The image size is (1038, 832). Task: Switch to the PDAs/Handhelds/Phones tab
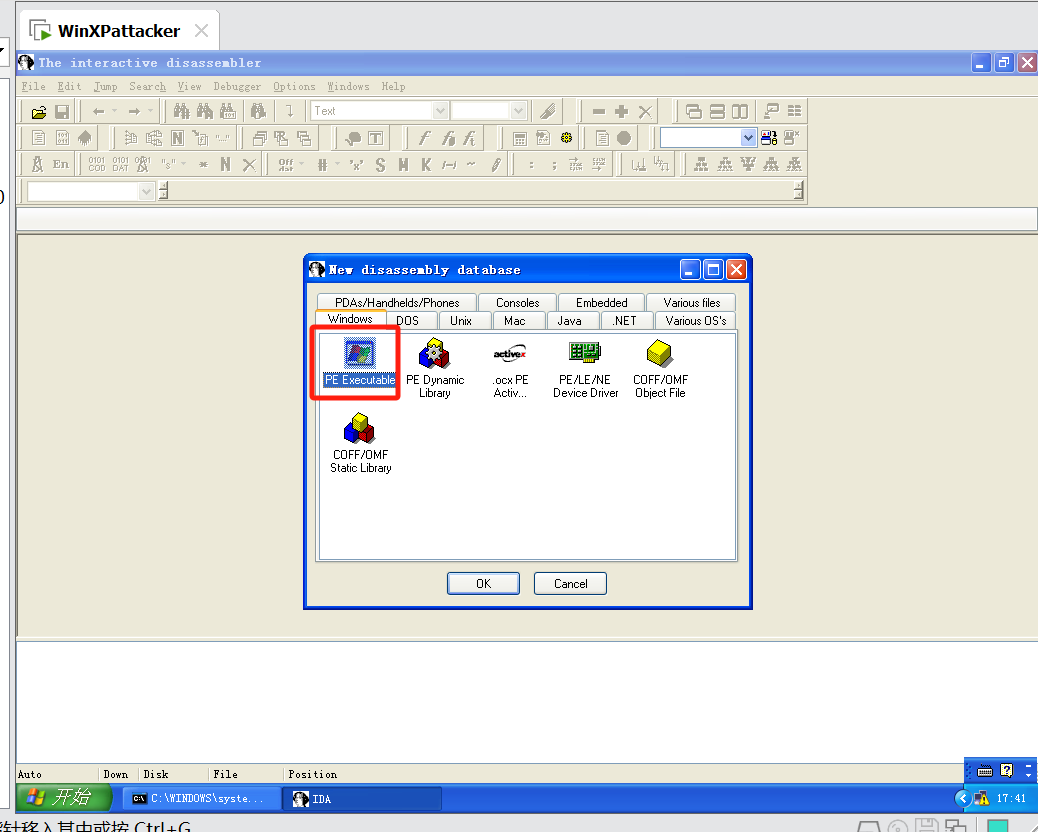click(x=397, y=302)
